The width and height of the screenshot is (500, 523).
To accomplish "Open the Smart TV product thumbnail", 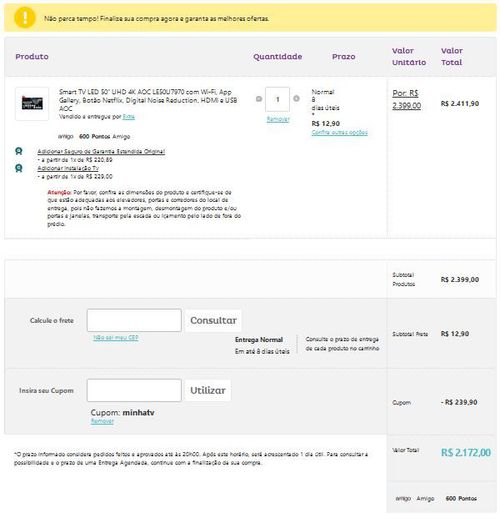I will 32,103.
